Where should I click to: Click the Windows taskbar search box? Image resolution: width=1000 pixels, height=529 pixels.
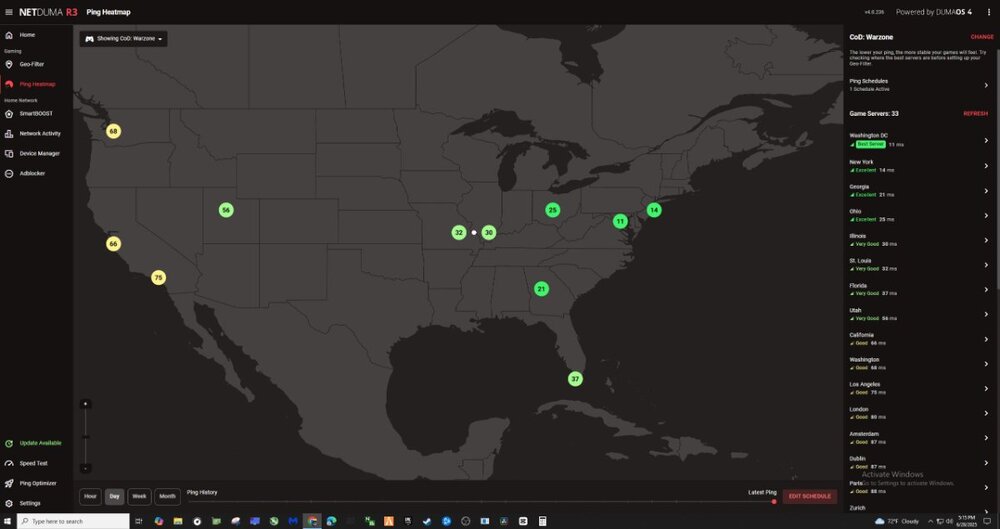(73, 521)
